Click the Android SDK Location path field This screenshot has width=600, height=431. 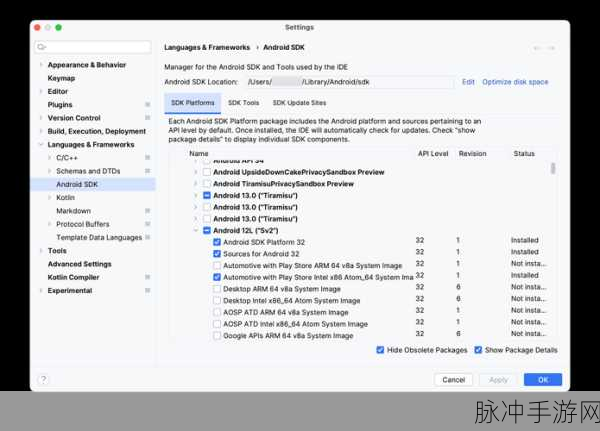(x=349, y=82)
